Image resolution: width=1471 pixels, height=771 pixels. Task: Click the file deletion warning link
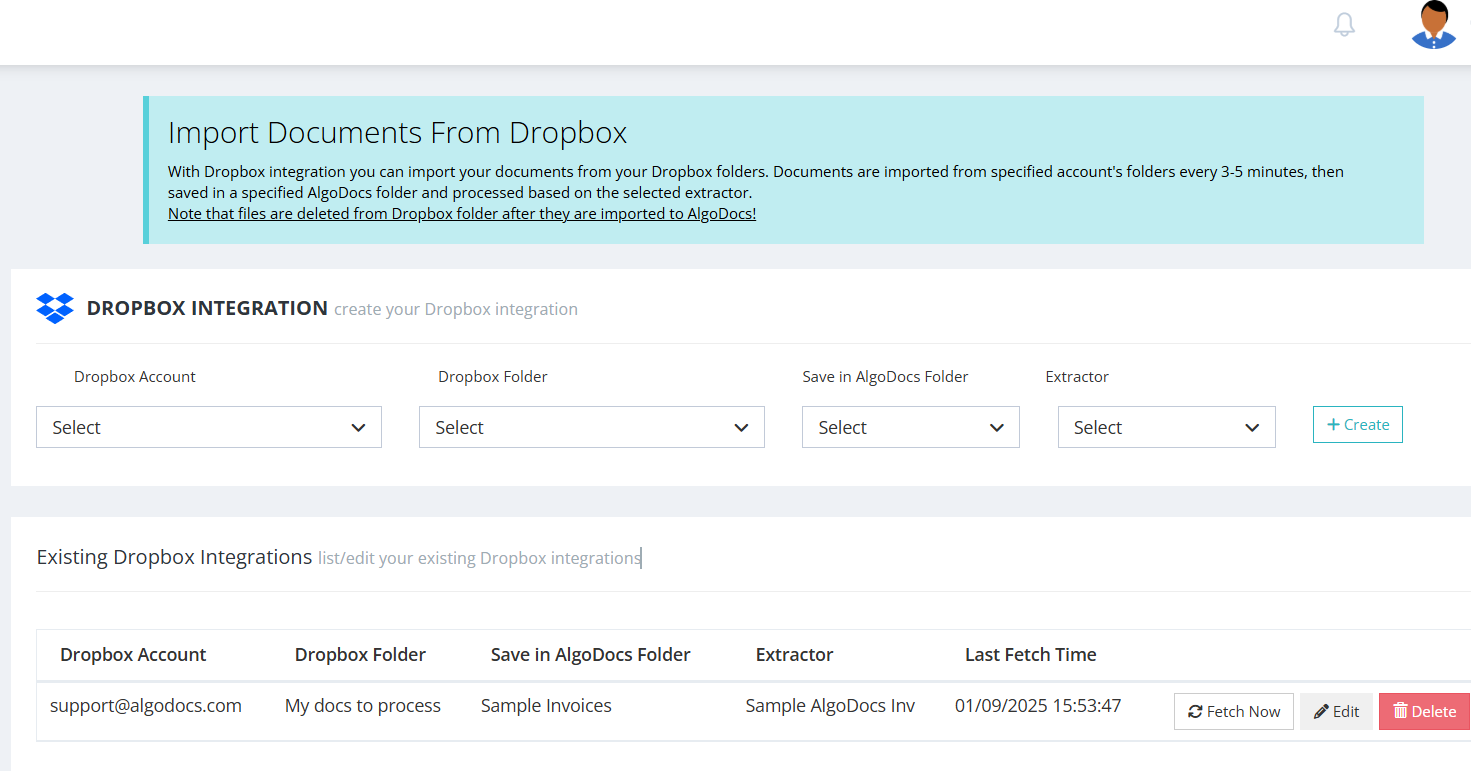(461, 213)
